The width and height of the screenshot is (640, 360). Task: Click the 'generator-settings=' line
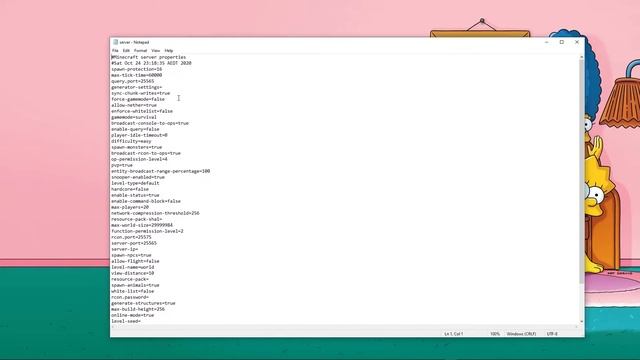pos(136,87)
